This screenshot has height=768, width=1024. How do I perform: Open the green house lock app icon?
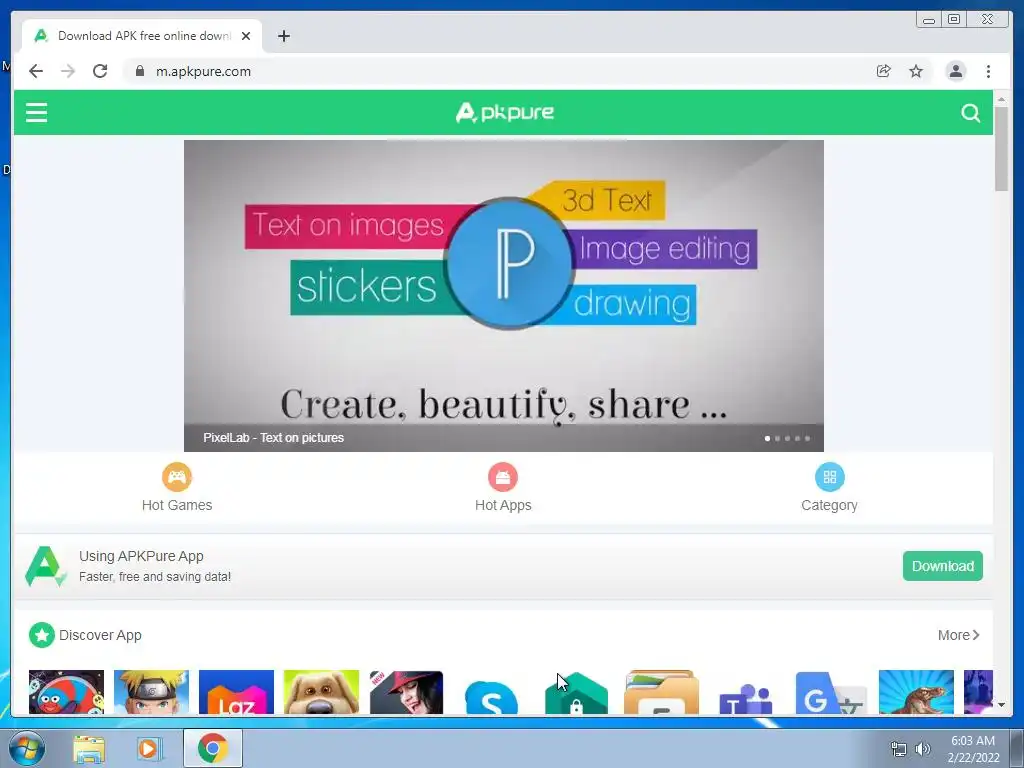576,693
